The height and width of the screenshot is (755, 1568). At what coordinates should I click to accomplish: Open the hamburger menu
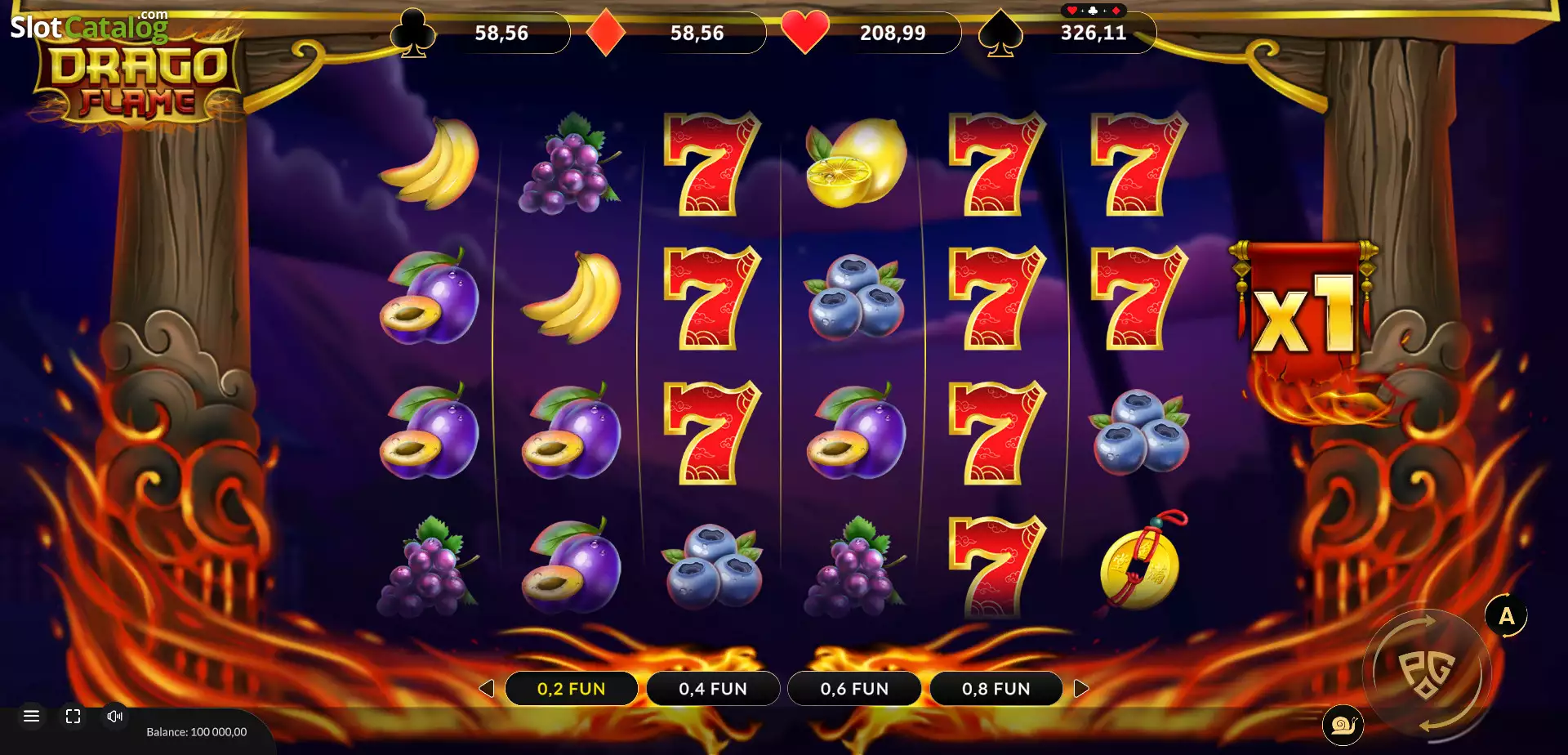tap(32, 716)
